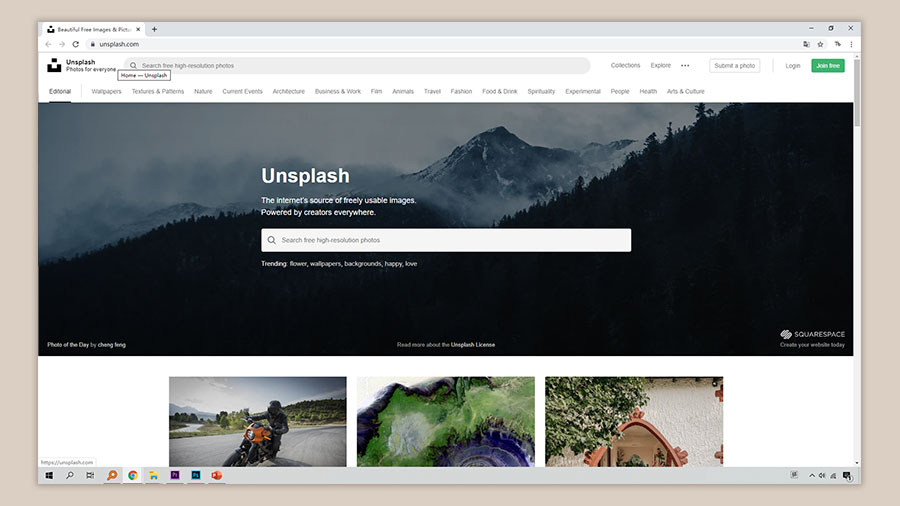Click the browser address bar URL
The width and height of the screenshot is (900, 506).
[119, 44]
